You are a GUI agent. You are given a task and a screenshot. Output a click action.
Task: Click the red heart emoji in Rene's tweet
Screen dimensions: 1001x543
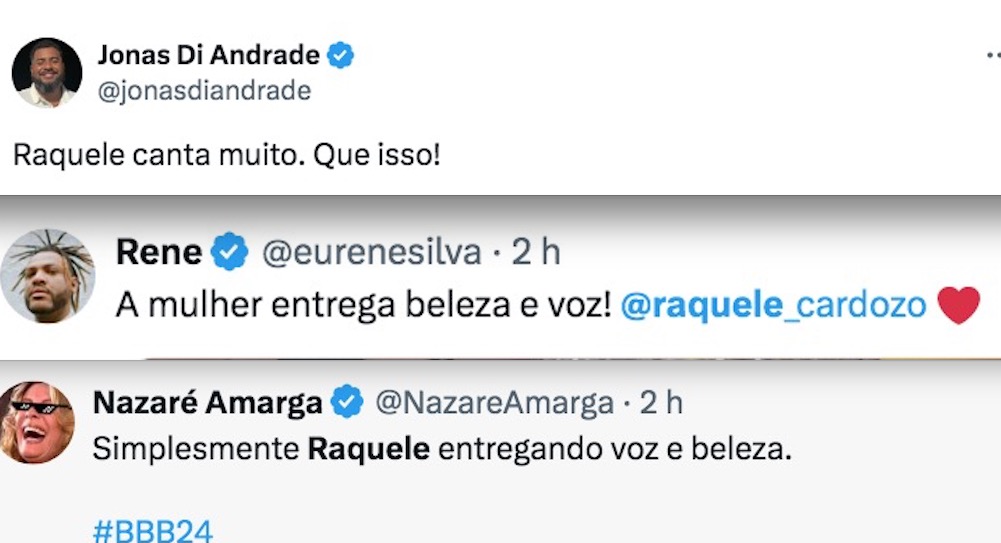[959, 306]
